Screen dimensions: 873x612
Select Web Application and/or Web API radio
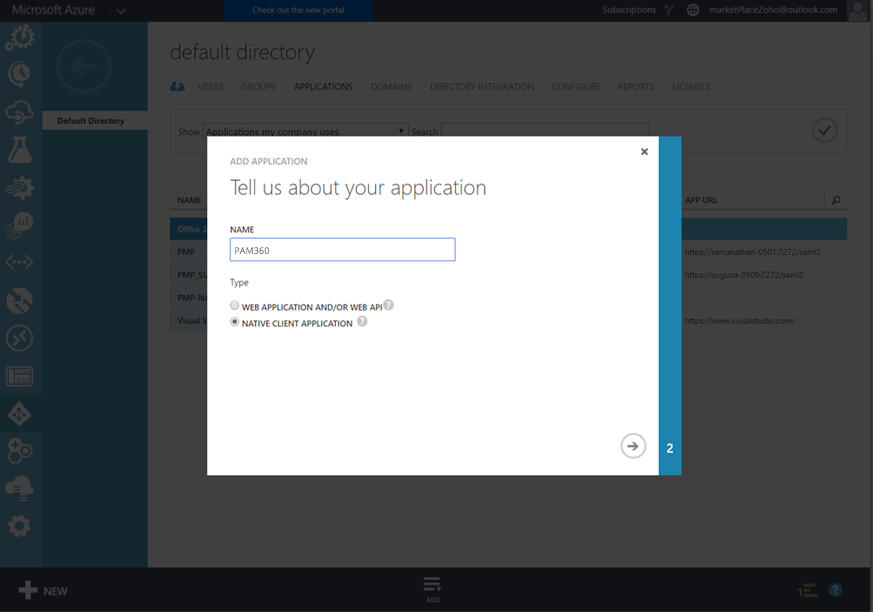point(234,305)
